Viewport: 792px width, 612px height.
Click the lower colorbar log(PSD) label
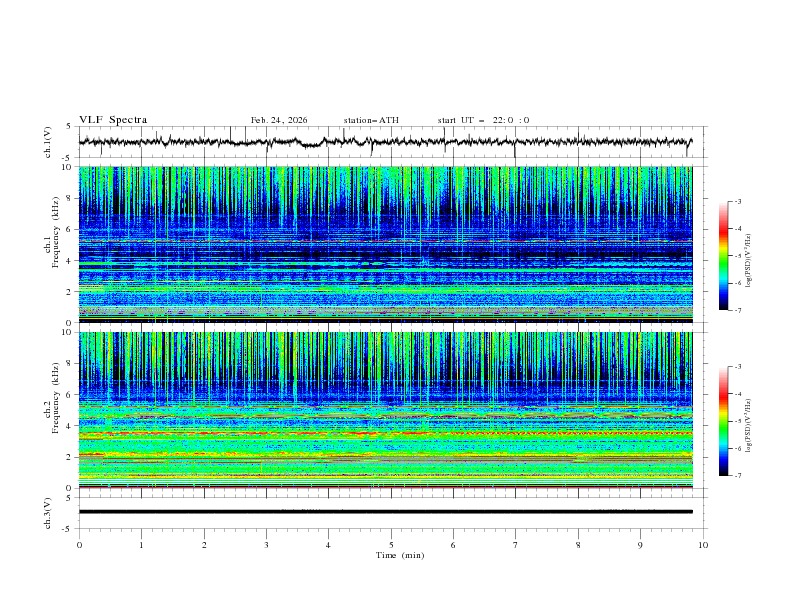(x=749, y=426)
